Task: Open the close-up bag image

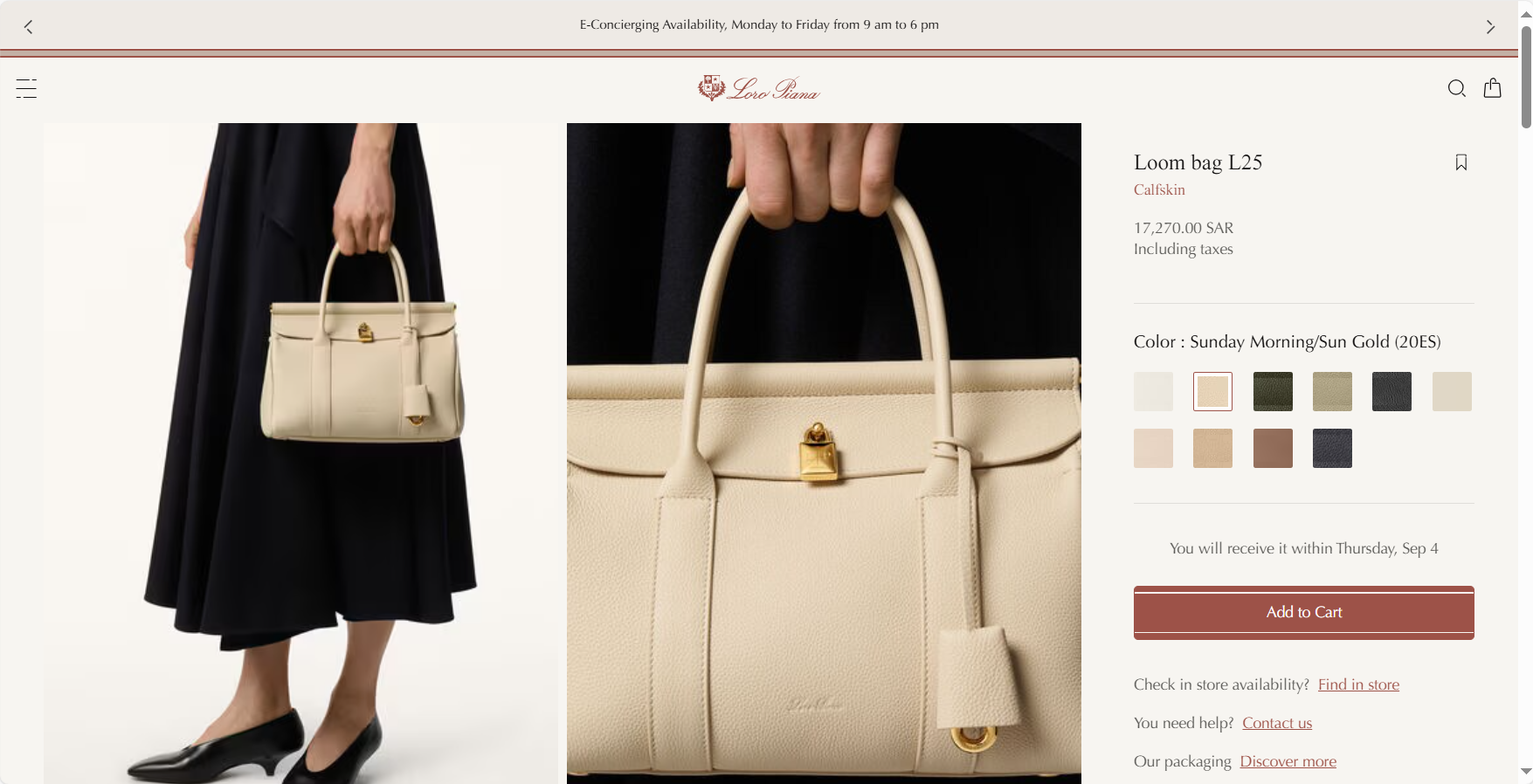Action: pos(824,453)
